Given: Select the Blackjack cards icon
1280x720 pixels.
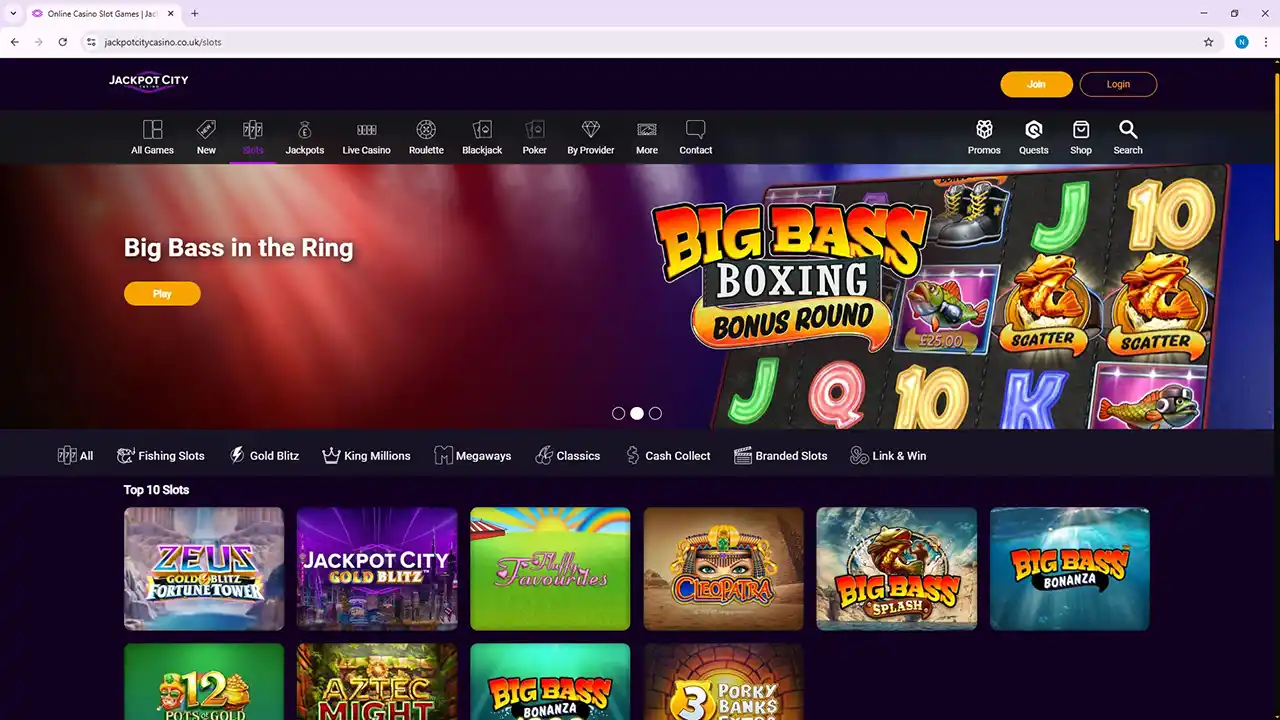Looking at the screenshot, I should 482,131.
